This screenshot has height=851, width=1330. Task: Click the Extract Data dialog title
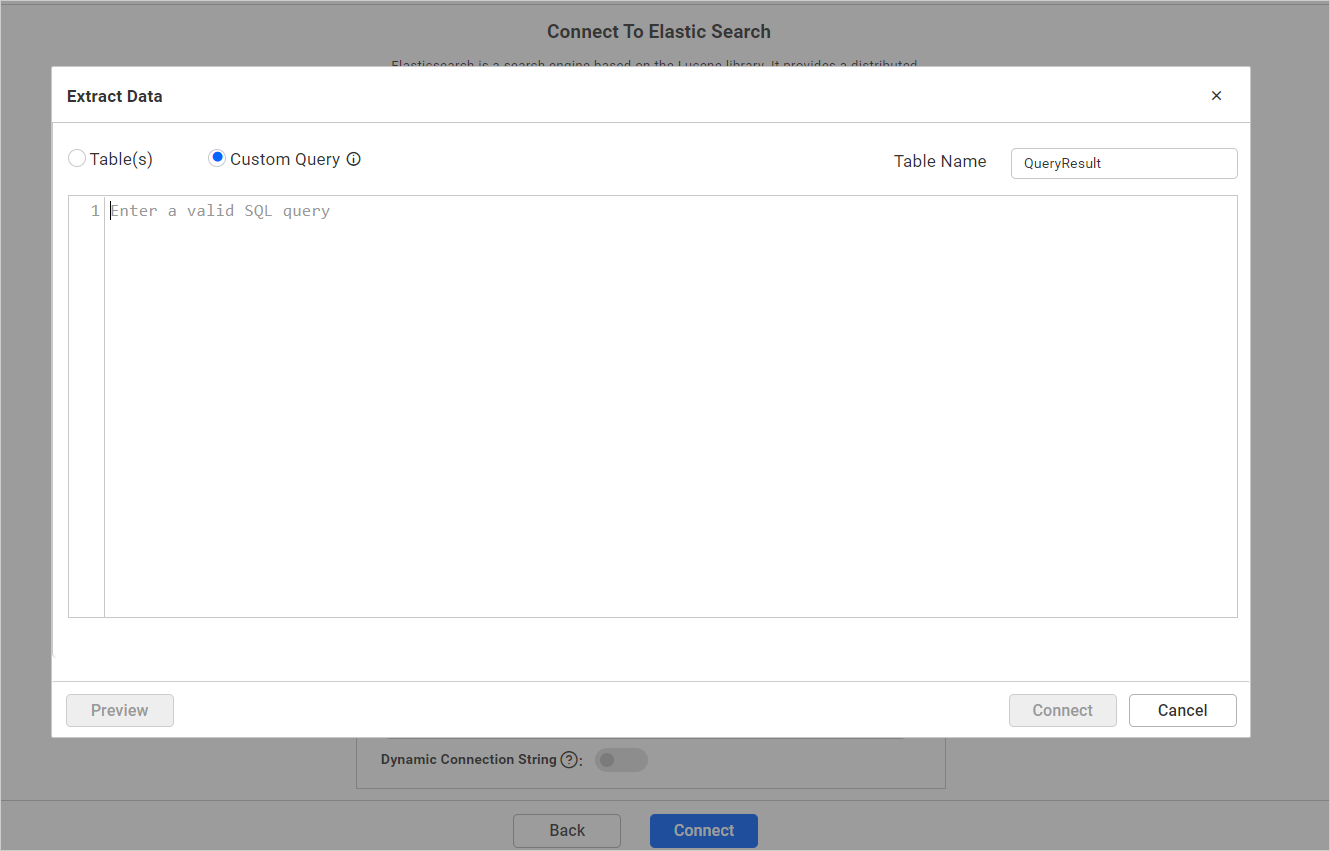(x=115, y=97)
